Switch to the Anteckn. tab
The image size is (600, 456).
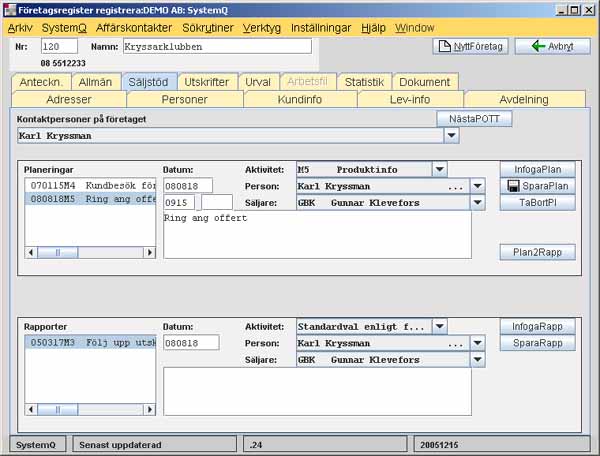(41, 82)
